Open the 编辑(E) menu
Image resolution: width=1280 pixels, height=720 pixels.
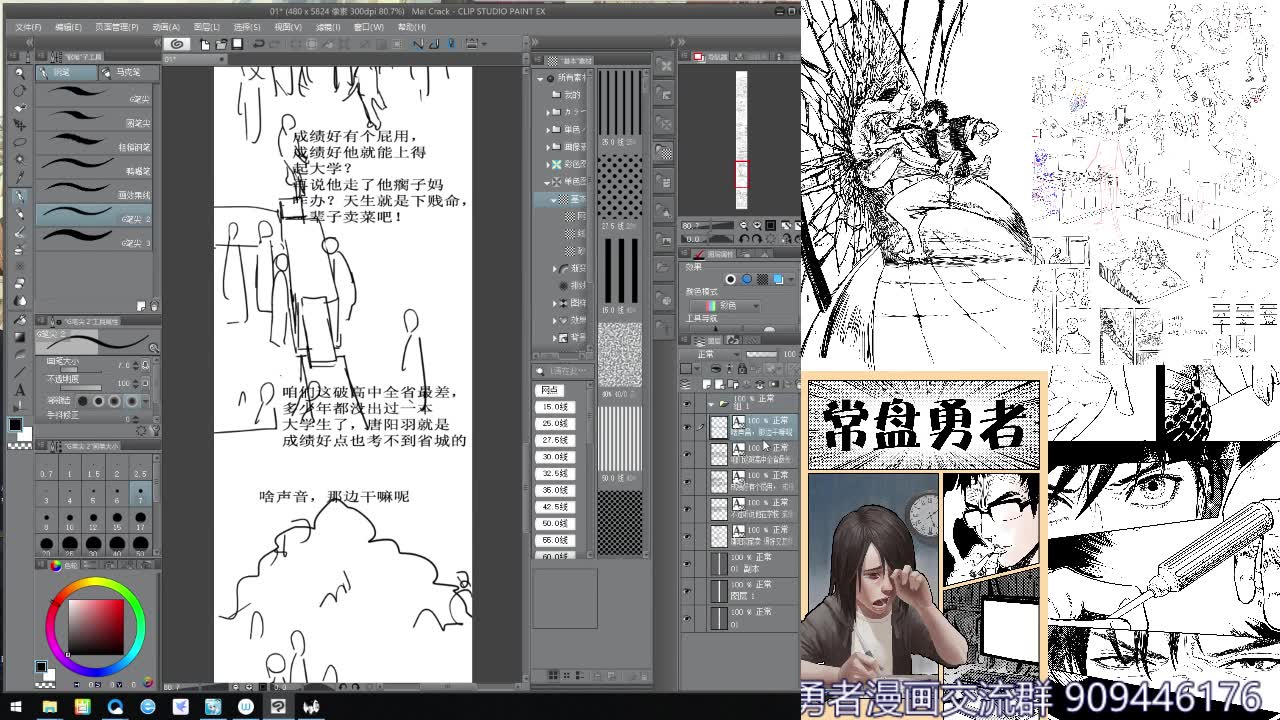(68, 27)
